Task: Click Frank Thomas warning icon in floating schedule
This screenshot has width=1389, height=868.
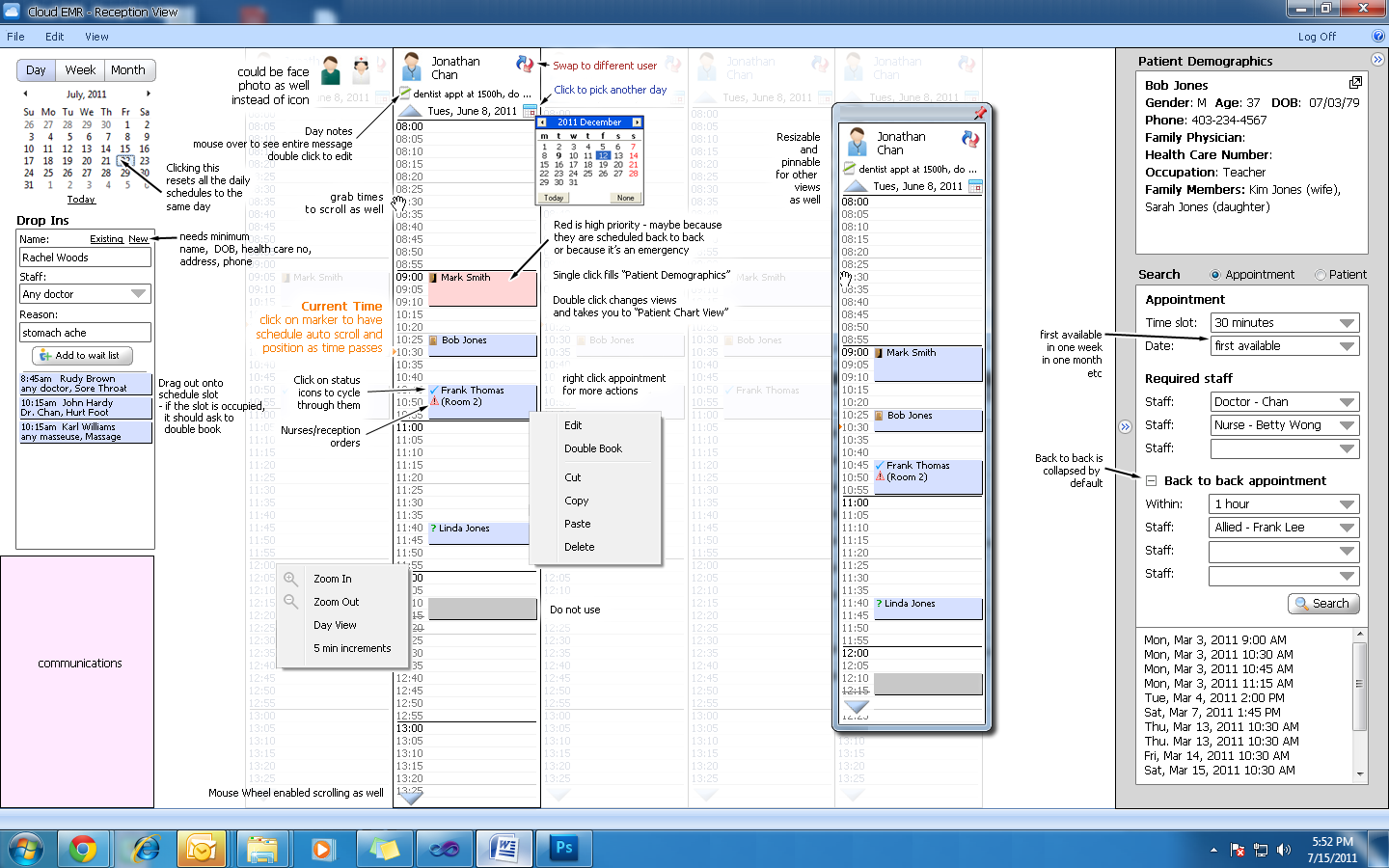Action: point(880,476)
